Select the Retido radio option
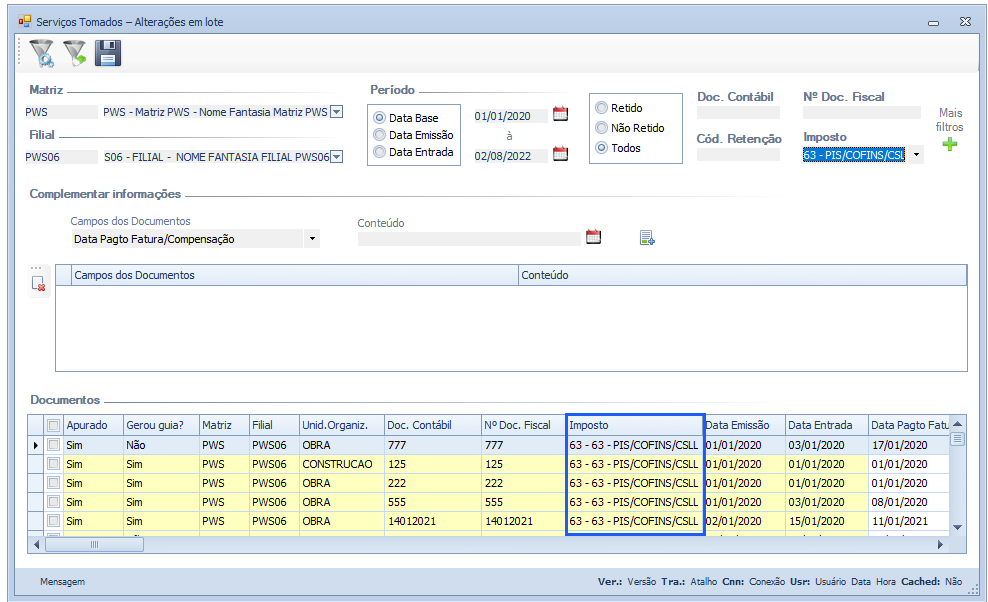 (x=601, y=108)
